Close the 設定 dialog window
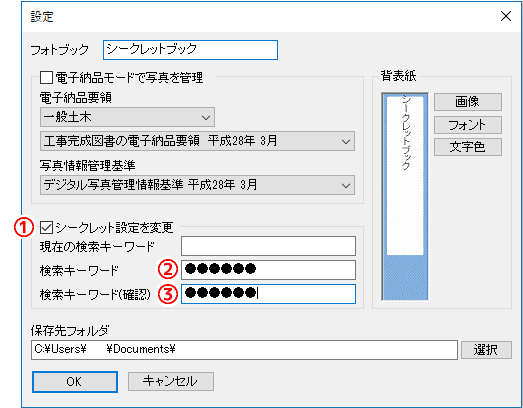 coord(506,16)
